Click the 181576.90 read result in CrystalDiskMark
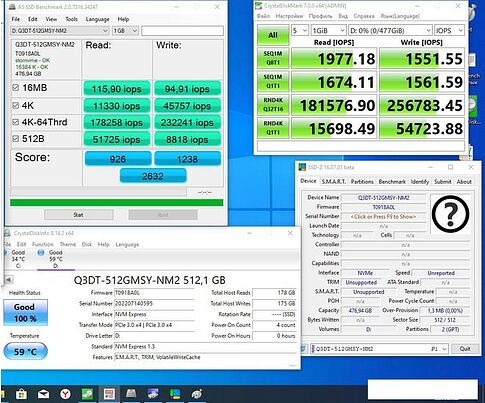This screenshot has height=403, width=485. 334,105
